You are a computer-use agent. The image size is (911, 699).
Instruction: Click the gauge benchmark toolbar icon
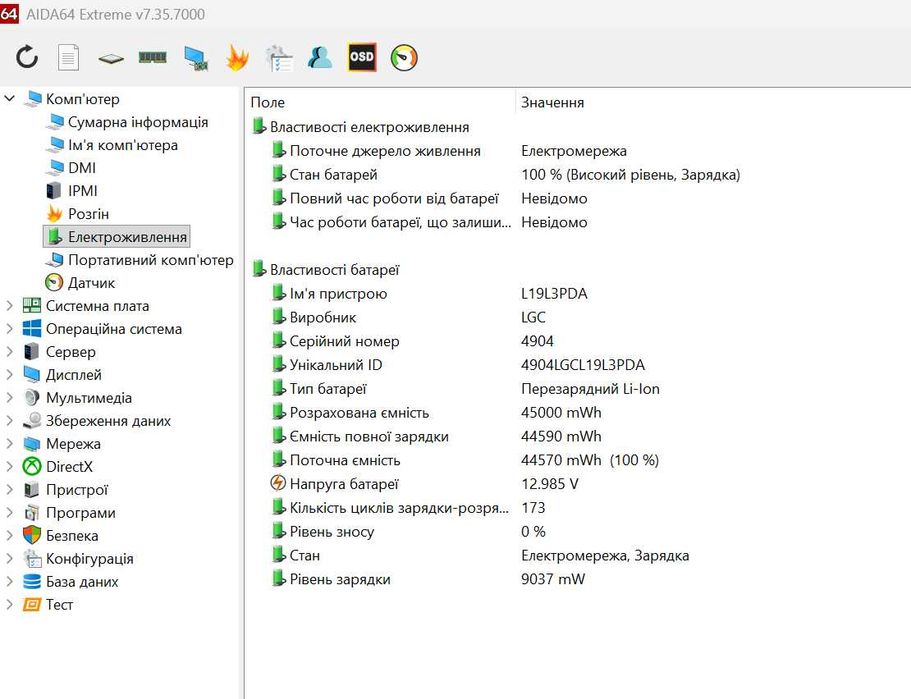(x=404, y=58)
